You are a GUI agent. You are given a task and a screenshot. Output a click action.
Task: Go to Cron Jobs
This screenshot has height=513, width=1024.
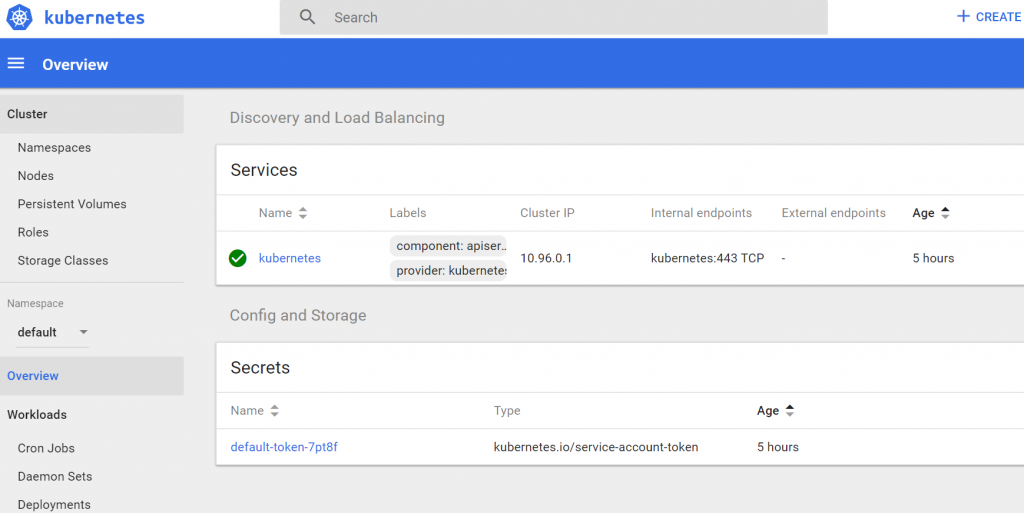coord(46,448)
